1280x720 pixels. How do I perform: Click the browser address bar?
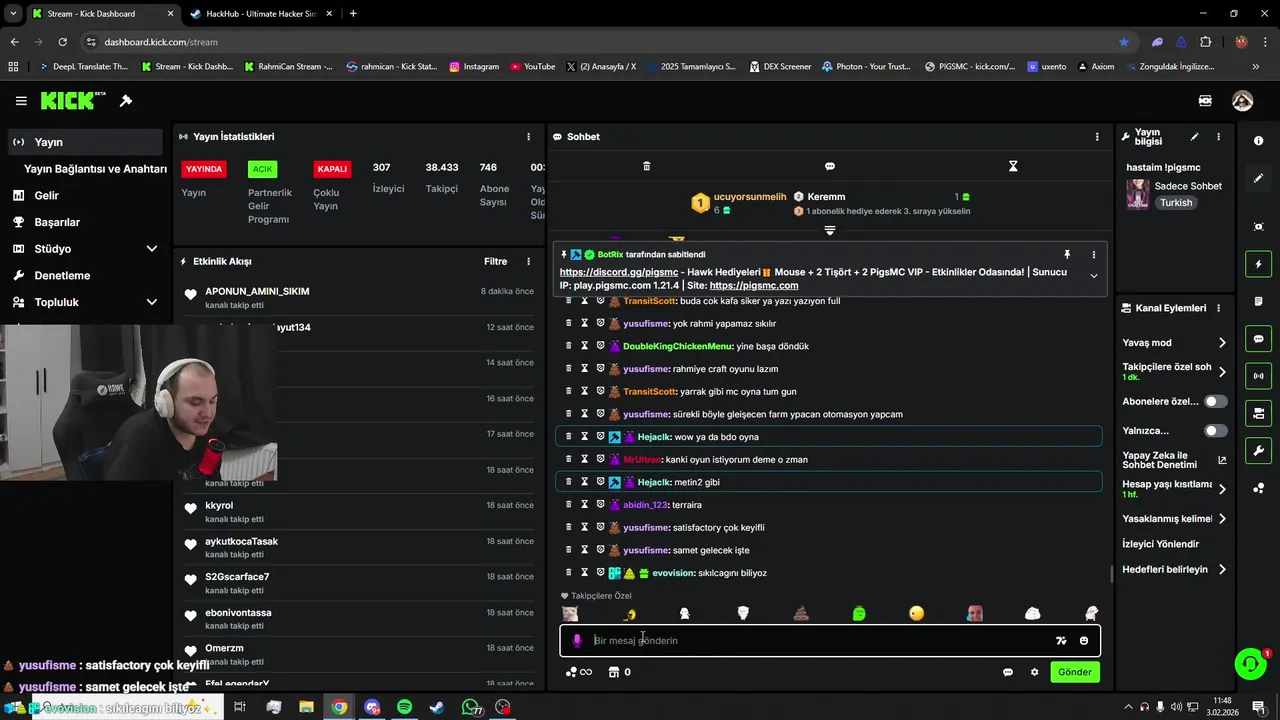pyautogui.click(x=600, y=42)
